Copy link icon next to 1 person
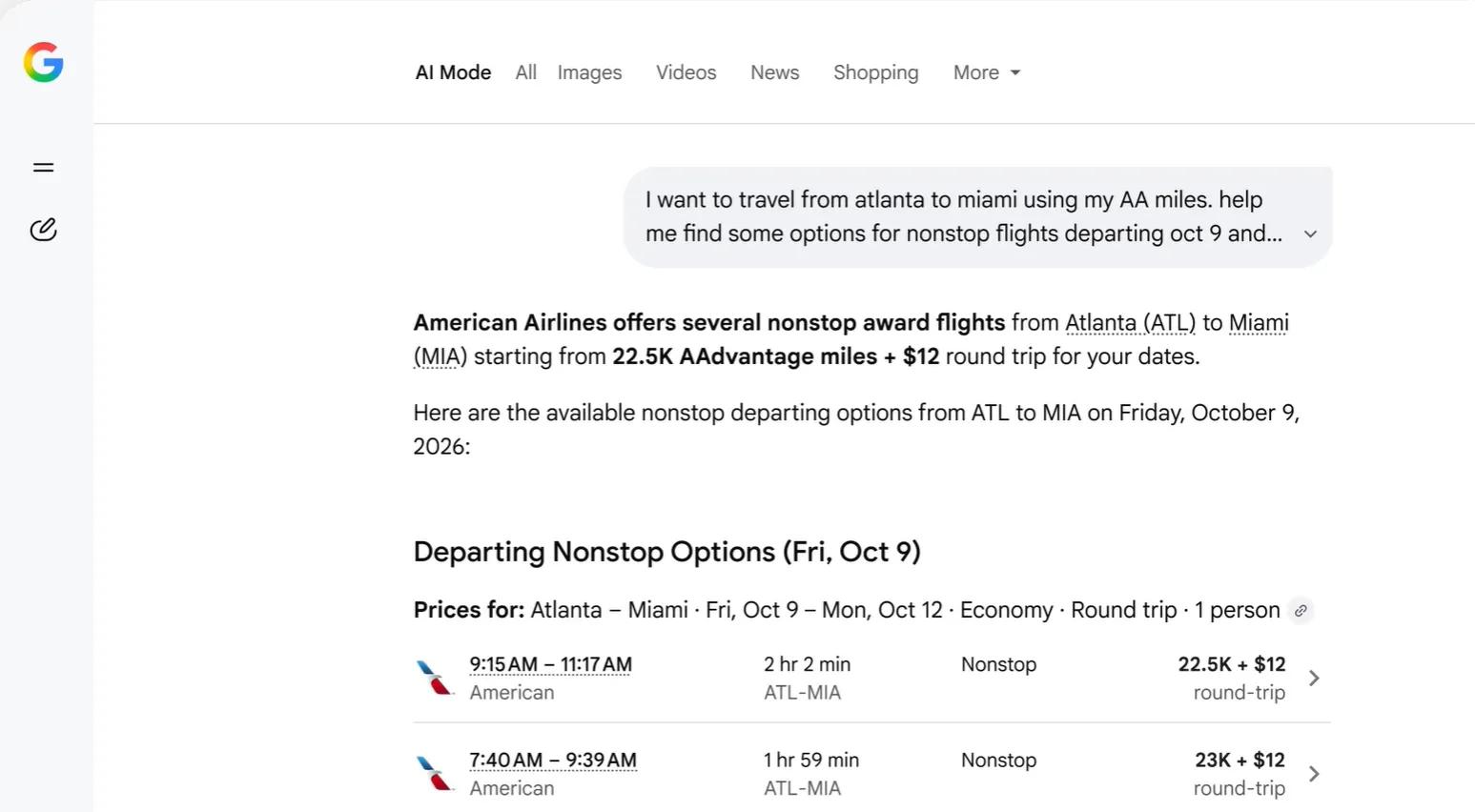 (1301, 611)
